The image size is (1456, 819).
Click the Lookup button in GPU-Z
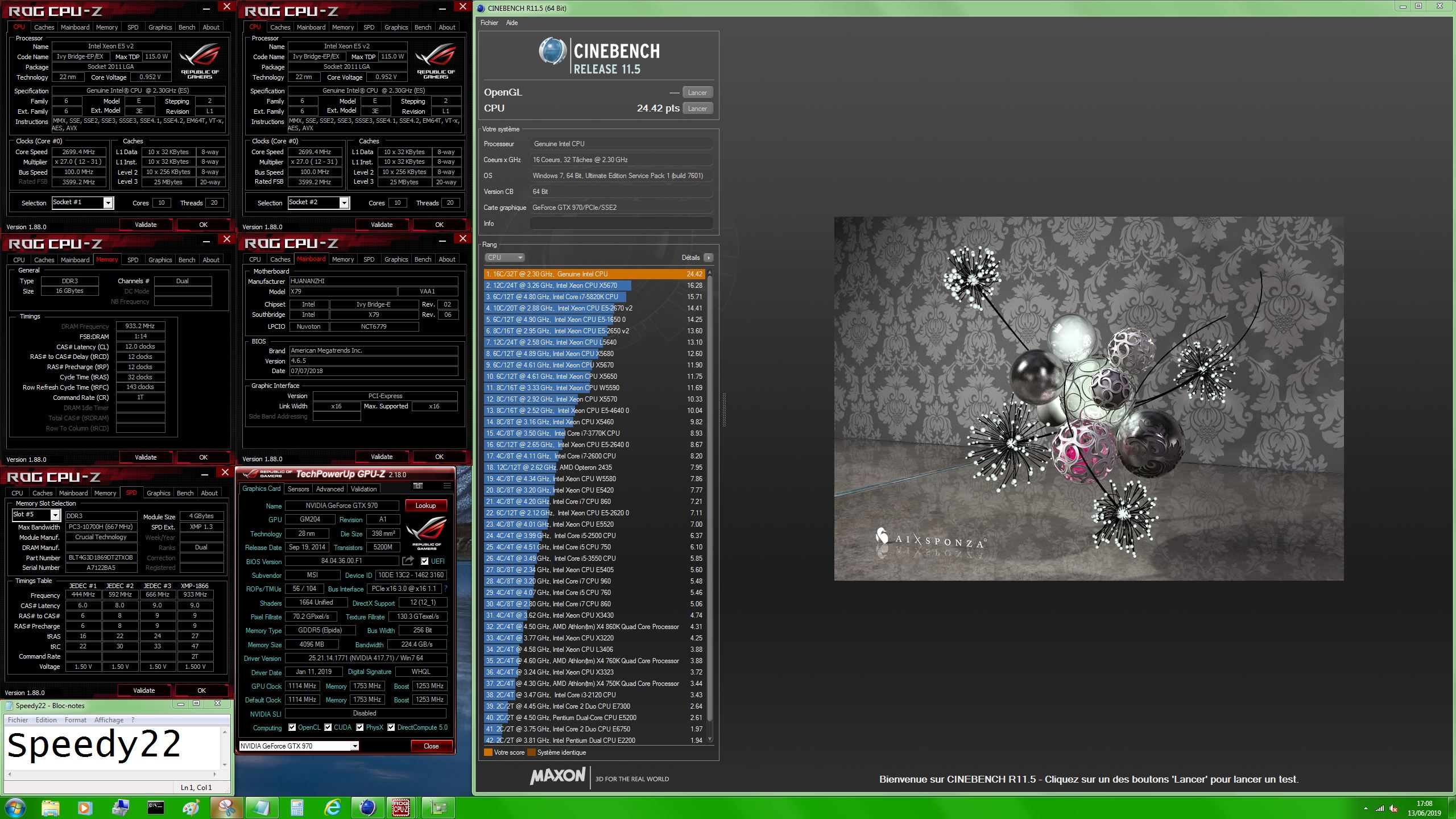[425, 506]
